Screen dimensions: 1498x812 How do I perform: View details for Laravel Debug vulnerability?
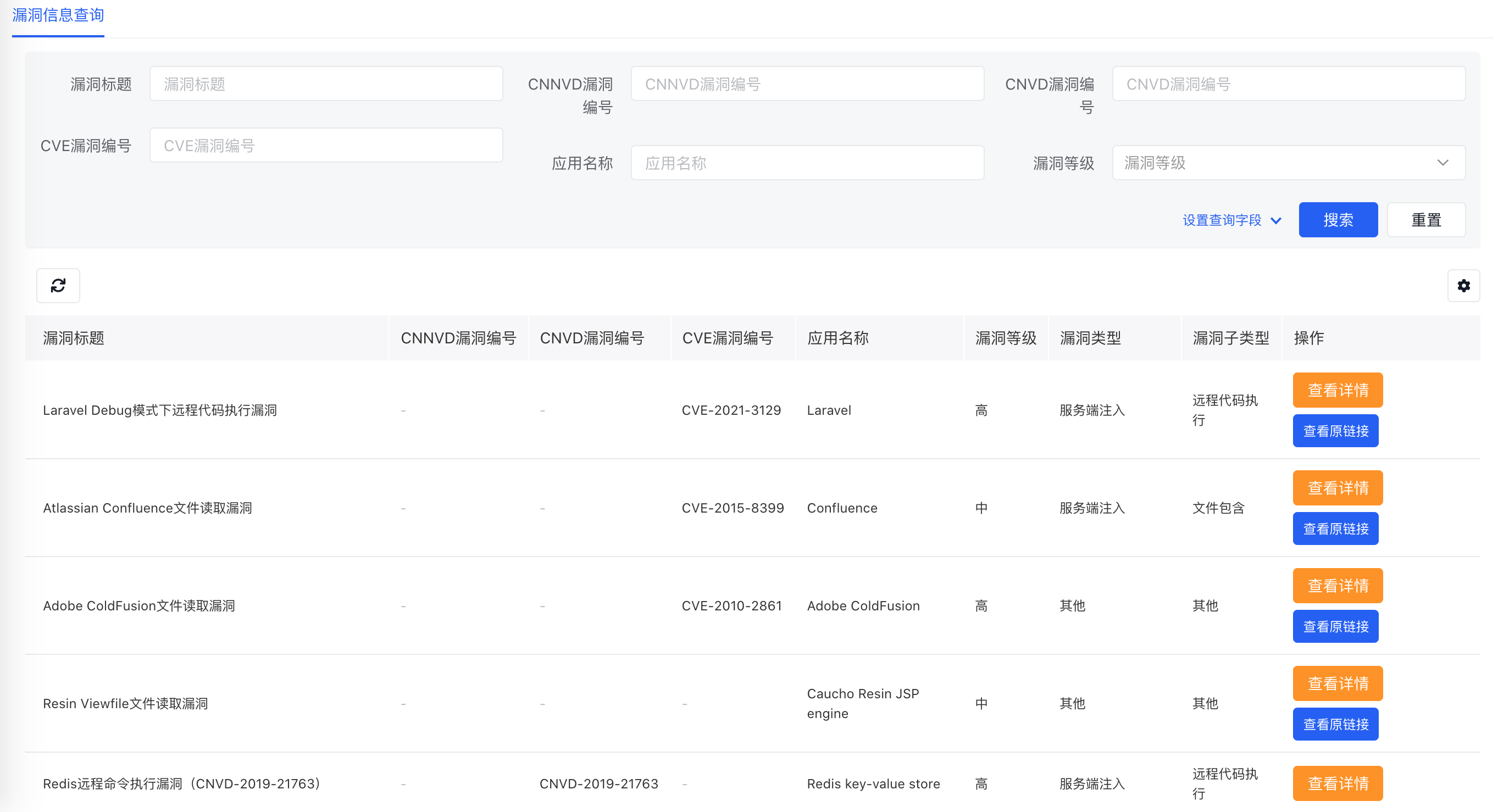click(x=1338, y=390)
